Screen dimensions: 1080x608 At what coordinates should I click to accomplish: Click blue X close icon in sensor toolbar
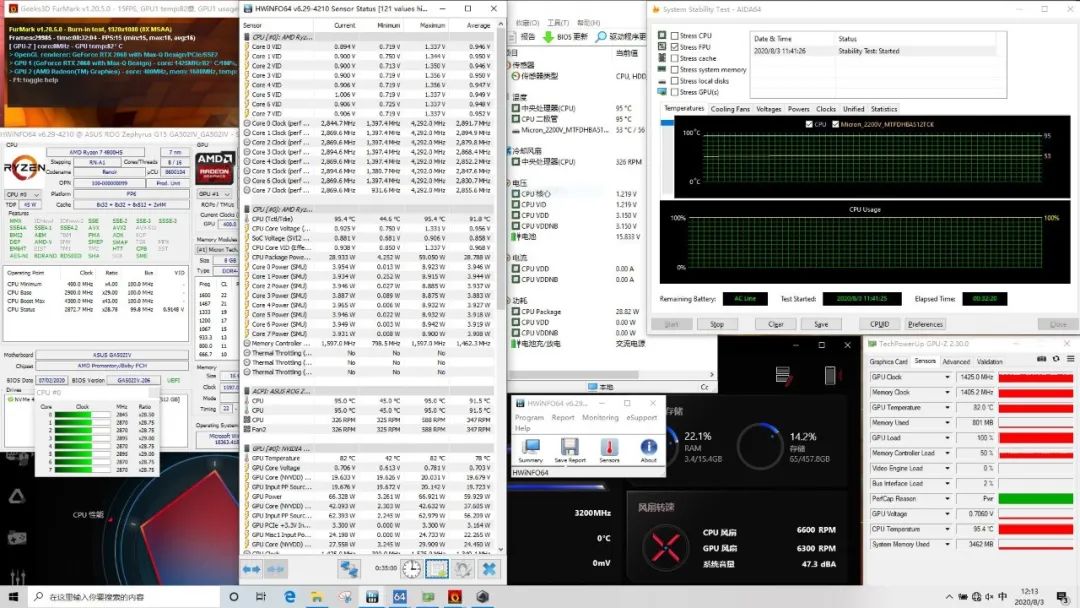489,569
